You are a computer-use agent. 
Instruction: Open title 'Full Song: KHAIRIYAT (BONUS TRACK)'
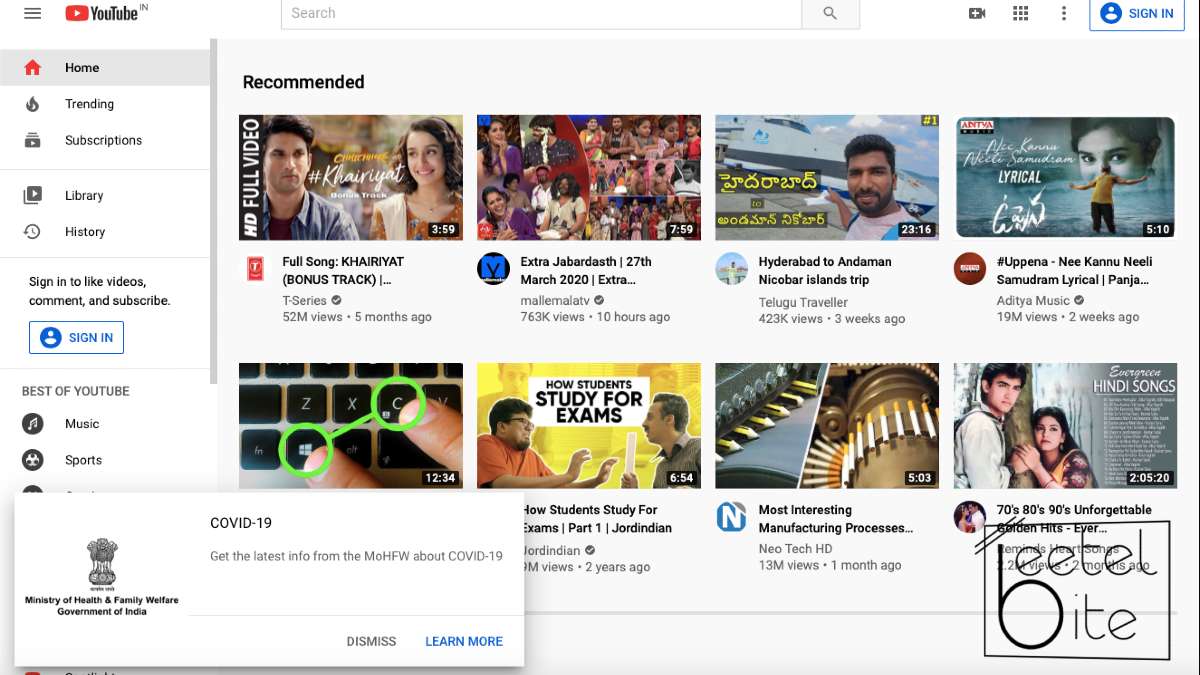pos(343,271)
